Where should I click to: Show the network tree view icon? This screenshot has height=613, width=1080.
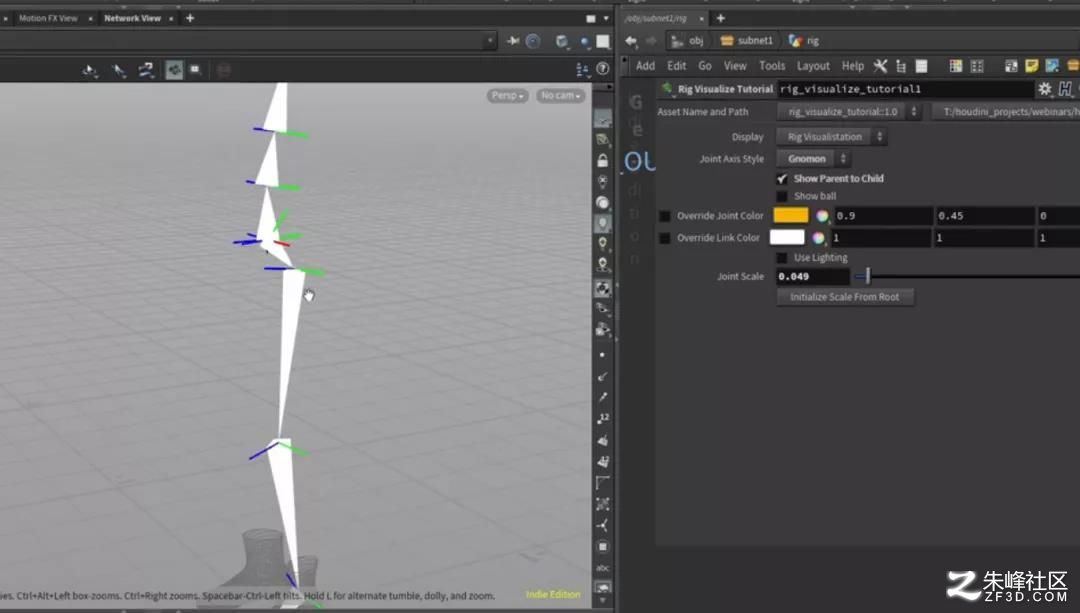[x=901, y=66]
